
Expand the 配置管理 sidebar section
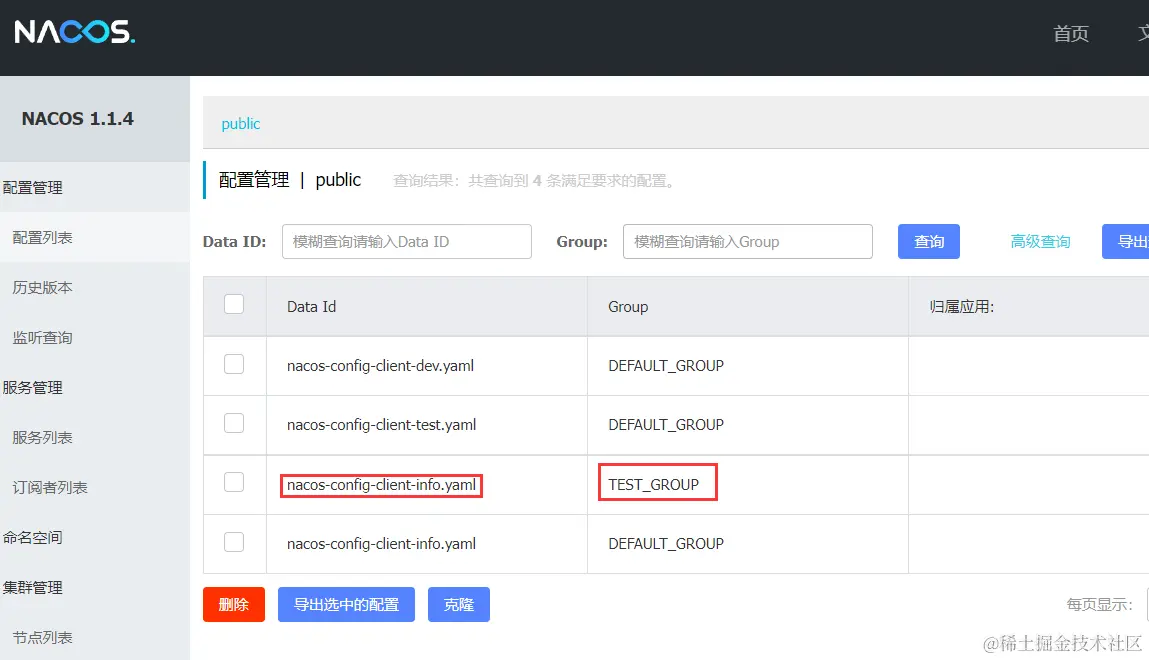[33, 188]
